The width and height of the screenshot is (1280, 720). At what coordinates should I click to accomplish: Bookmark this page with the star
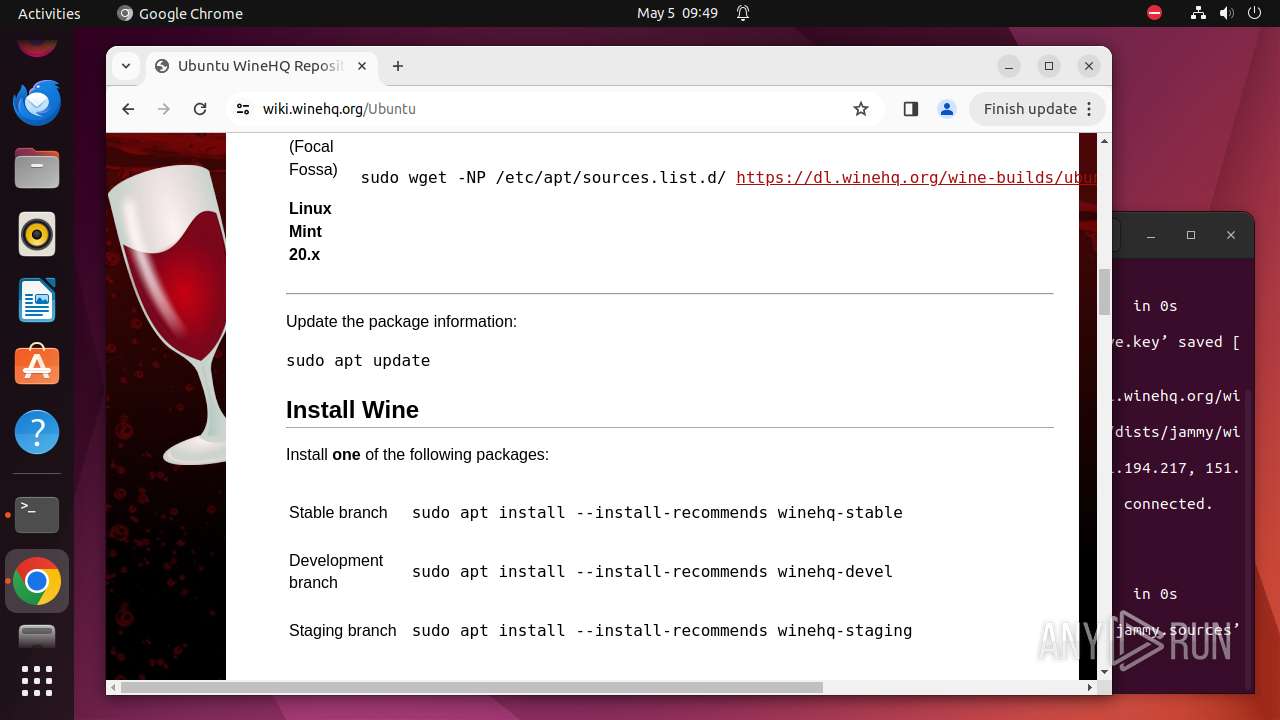coord(861,109)
